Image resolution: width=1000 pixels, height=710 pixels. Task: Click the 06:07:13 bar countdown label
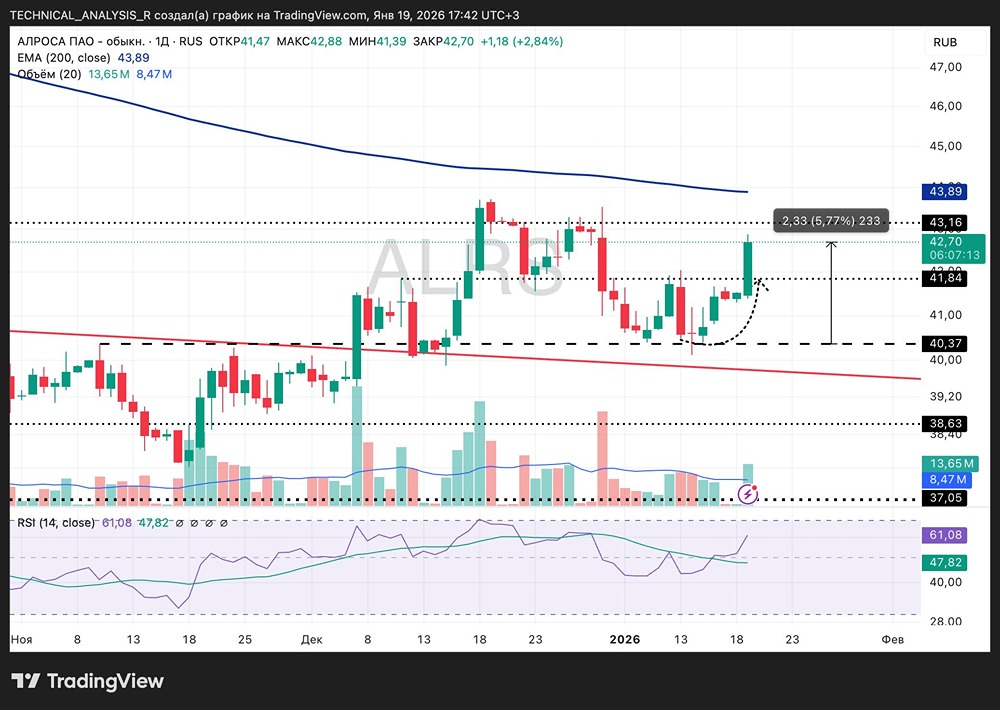954,255
